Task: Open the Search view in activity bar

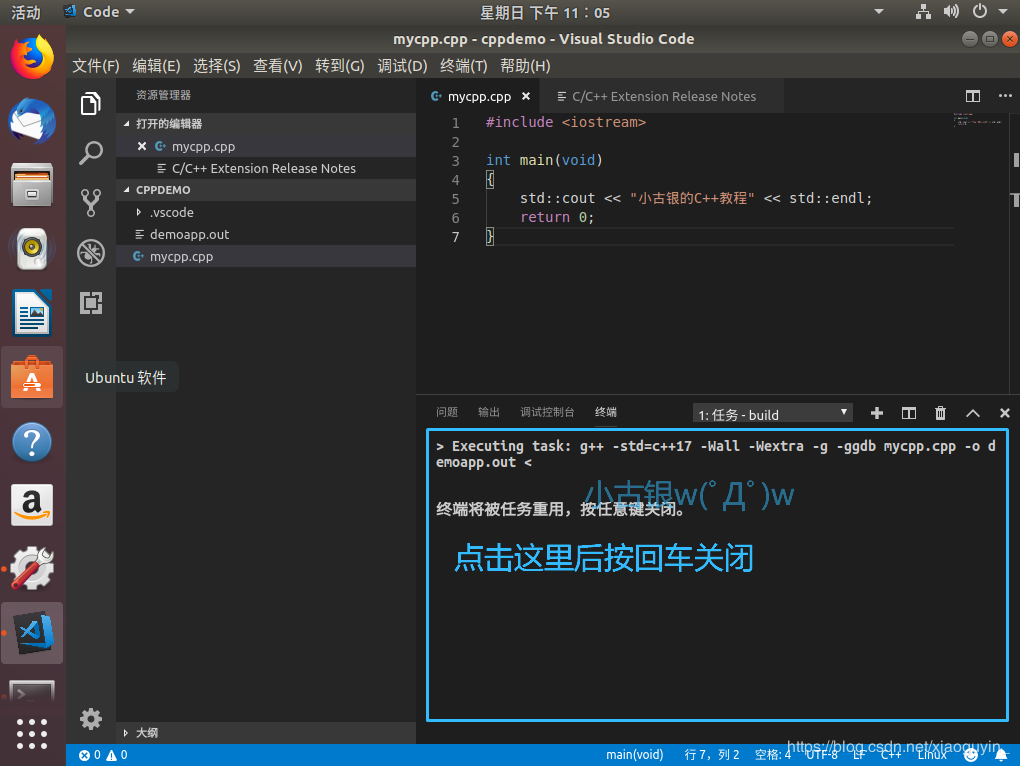Action: tap(90, 153)
